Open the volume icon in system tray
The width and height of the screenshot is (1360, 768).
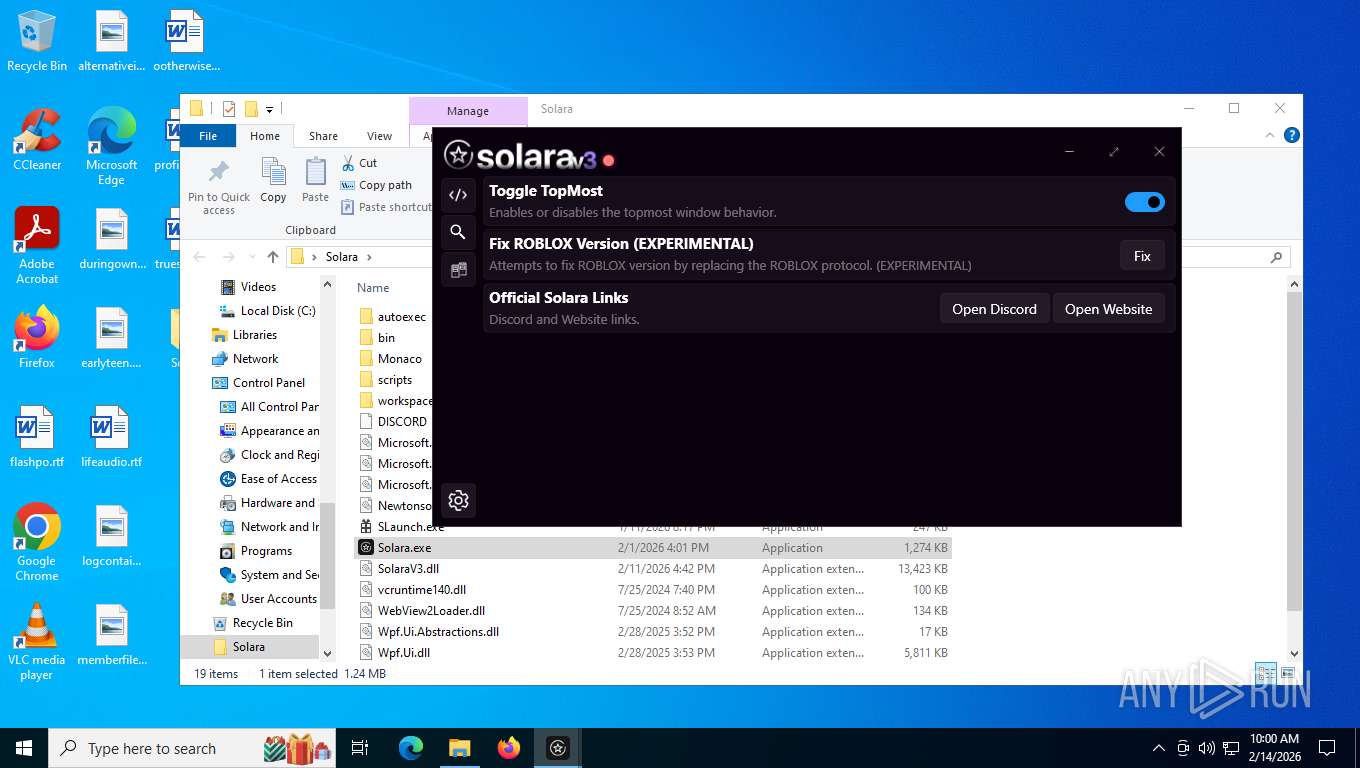click(x=1206, y=748)
